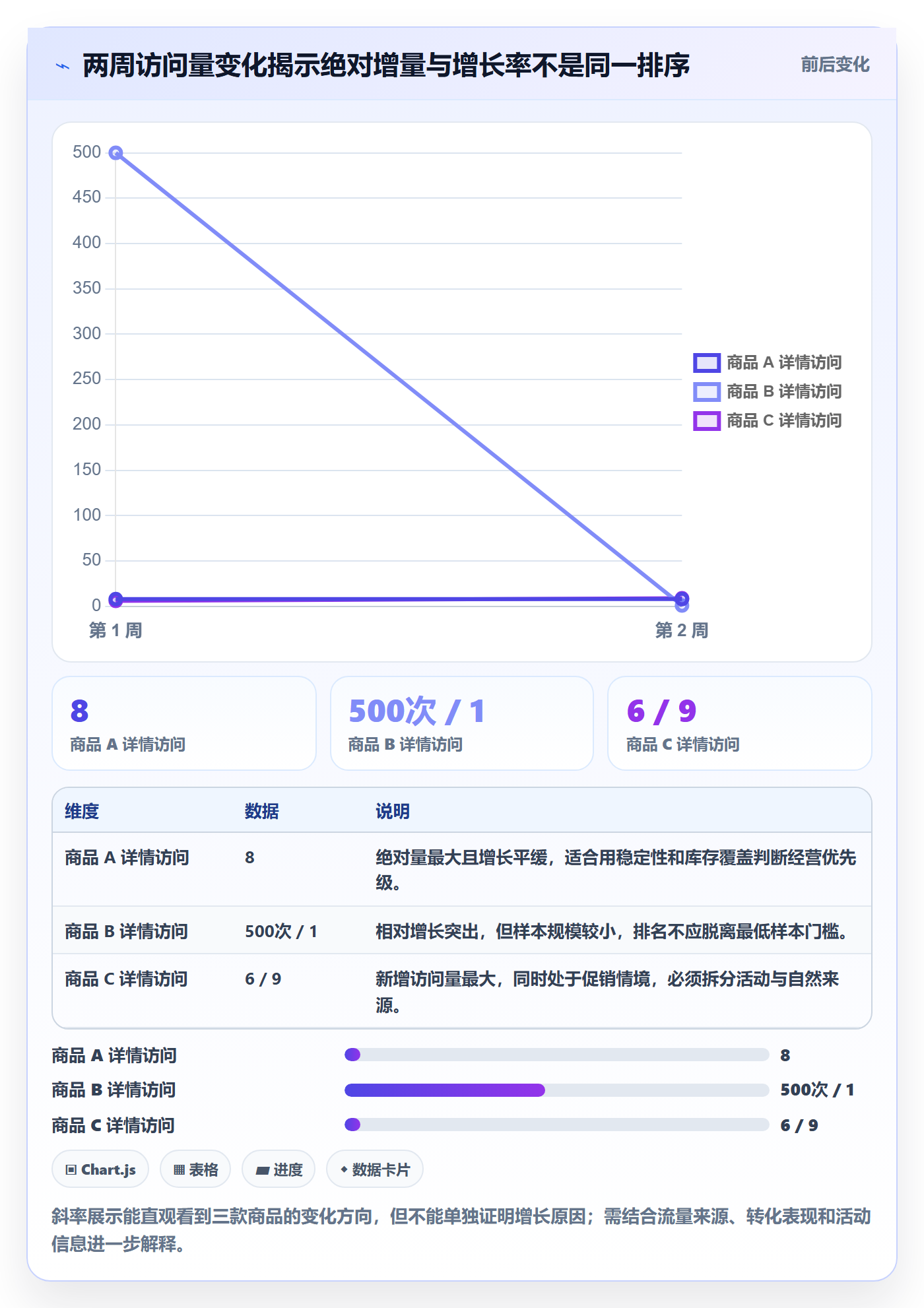Screen dimensions: 924x1308
Task: Click the 商品 A 详情访问 progress bar
Action: (557, 1055)
